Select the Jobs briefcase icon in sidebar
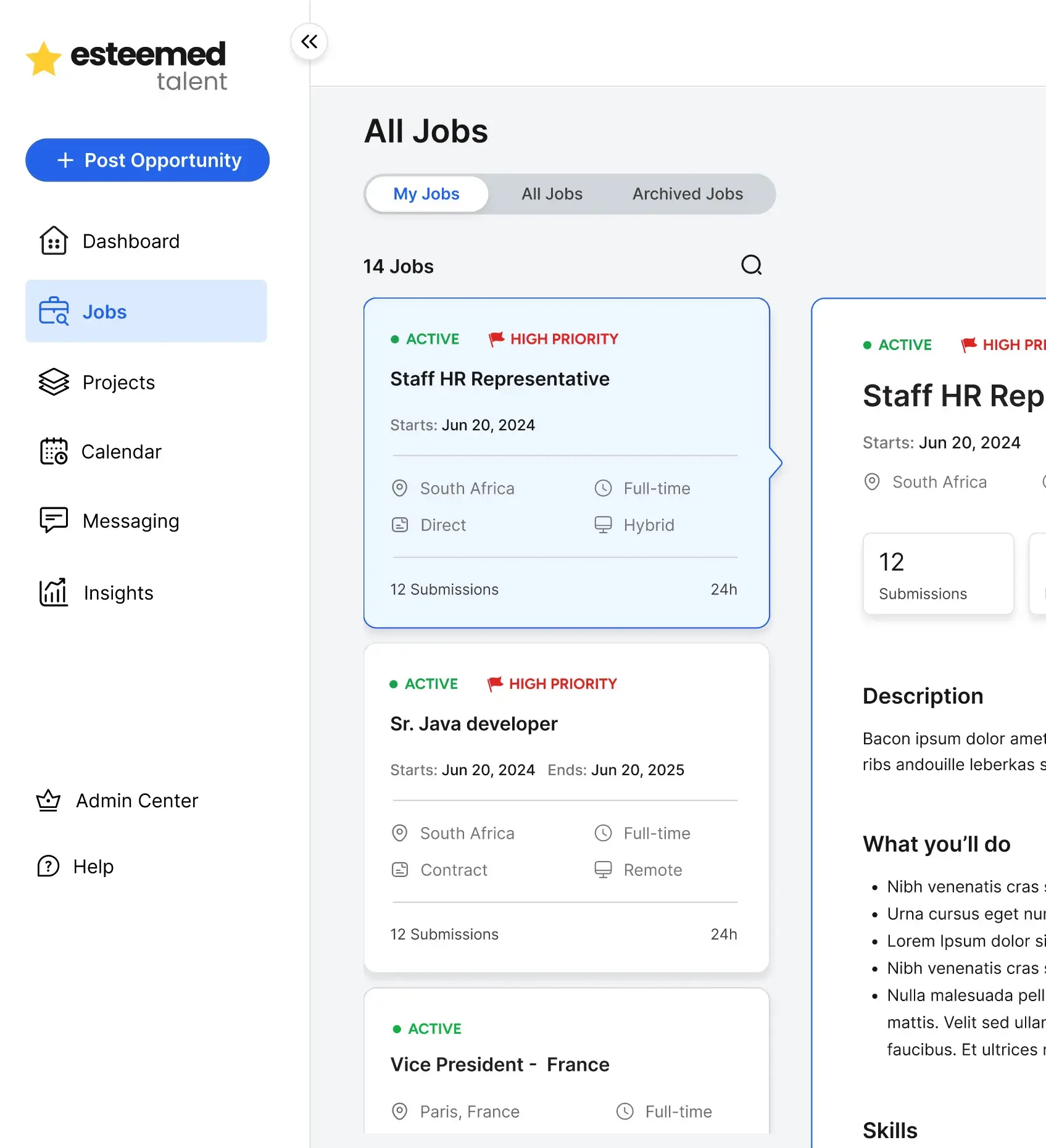Image resolution: width=1046 pixels, height=1148 pixels. [54, 311]
